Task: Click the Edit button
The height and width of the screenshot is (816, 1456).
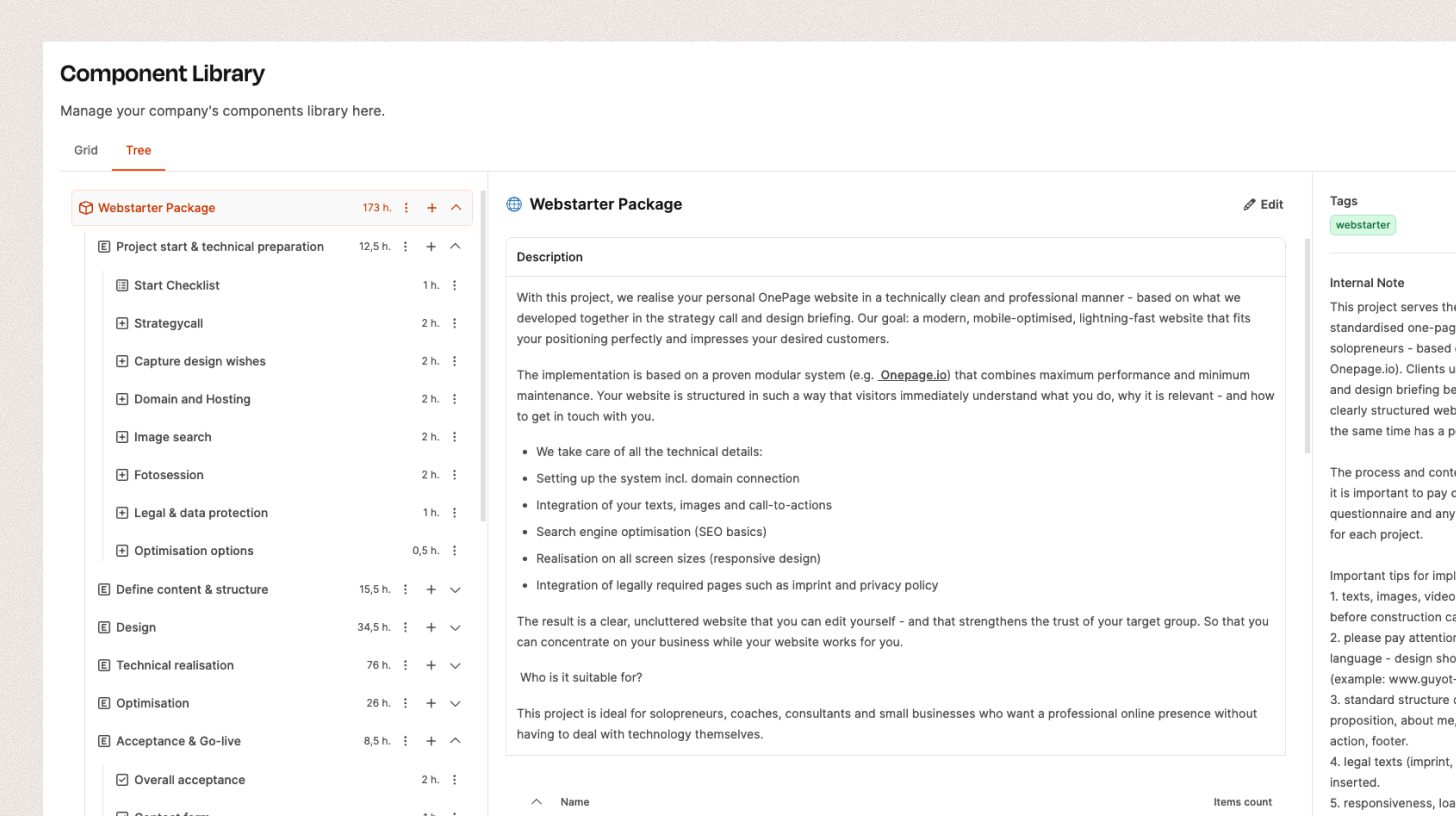Action: coord(1263,204)
